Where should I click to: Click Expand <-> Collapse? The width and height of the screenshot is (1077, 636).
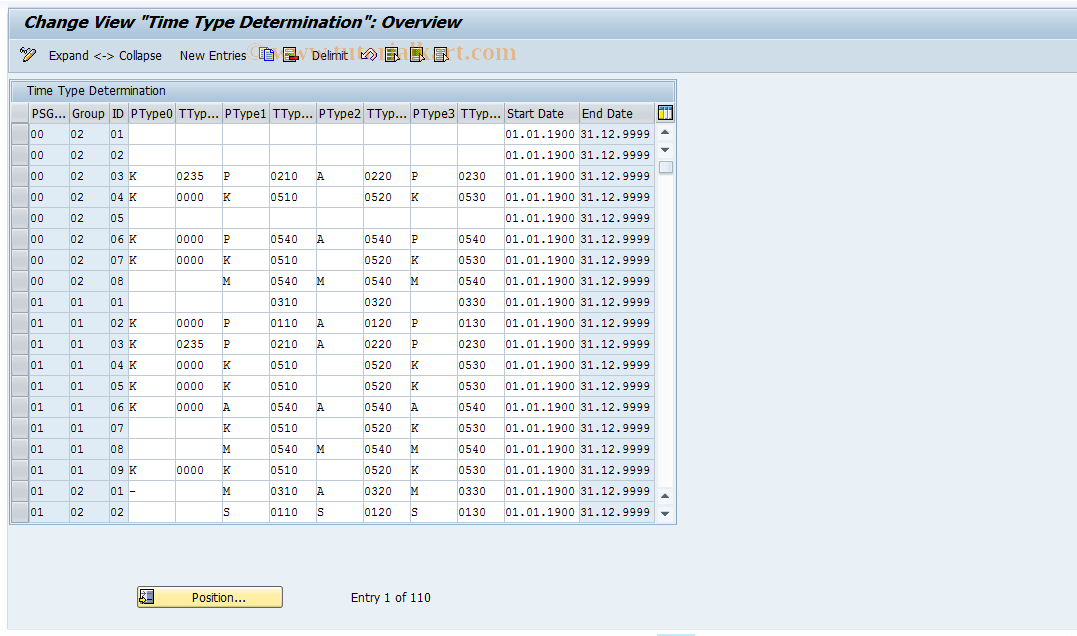click(x=105, y=56)
